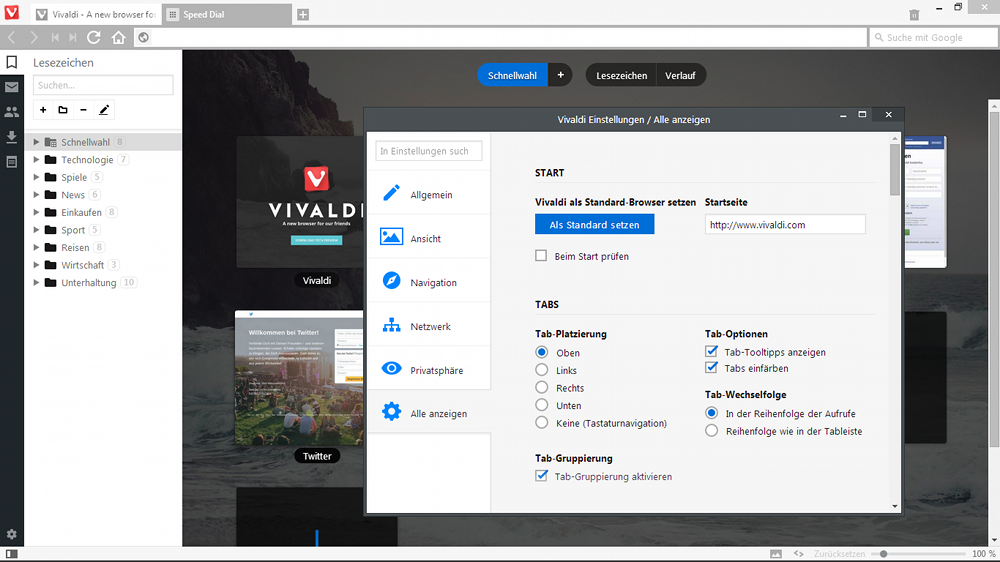
Task: Select the Schnellwahl start page button
Action: (x=512, y=75)
